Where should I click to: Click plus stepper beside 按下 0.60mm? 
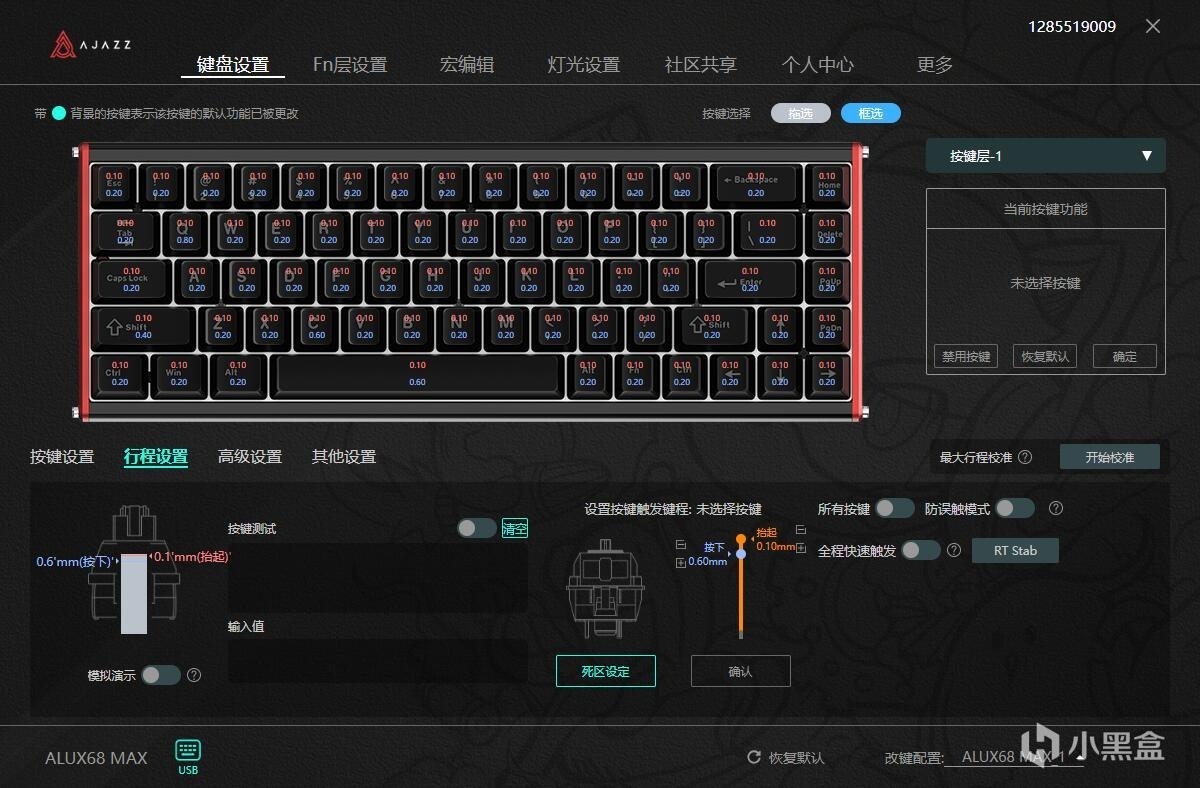tap(681, 563)
